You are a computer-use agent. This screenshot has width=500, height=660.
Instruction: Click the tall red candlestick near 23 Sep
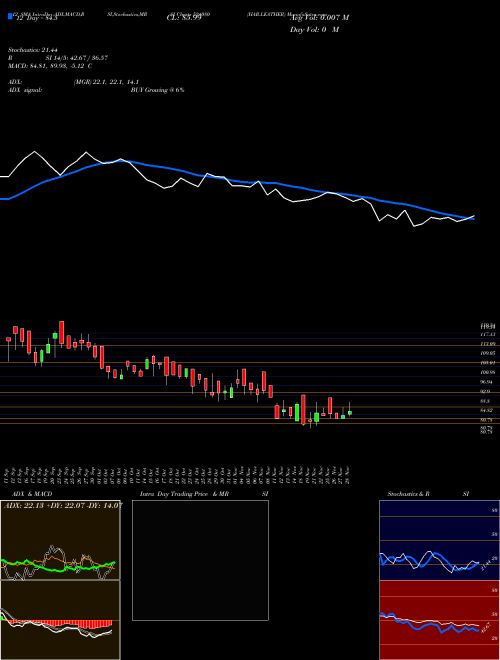pos(61,334)
